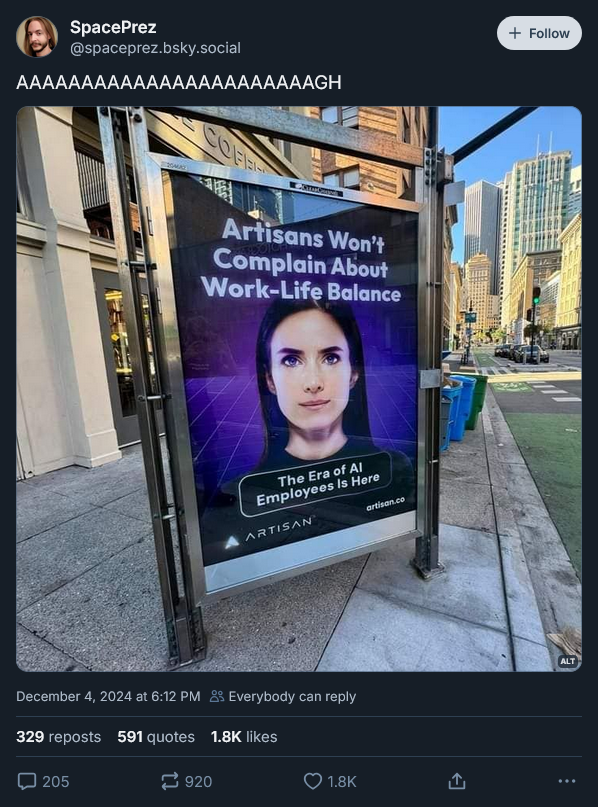Show the image ALT text badge
Screen dimensions: 598x807
tap(568, 661)
